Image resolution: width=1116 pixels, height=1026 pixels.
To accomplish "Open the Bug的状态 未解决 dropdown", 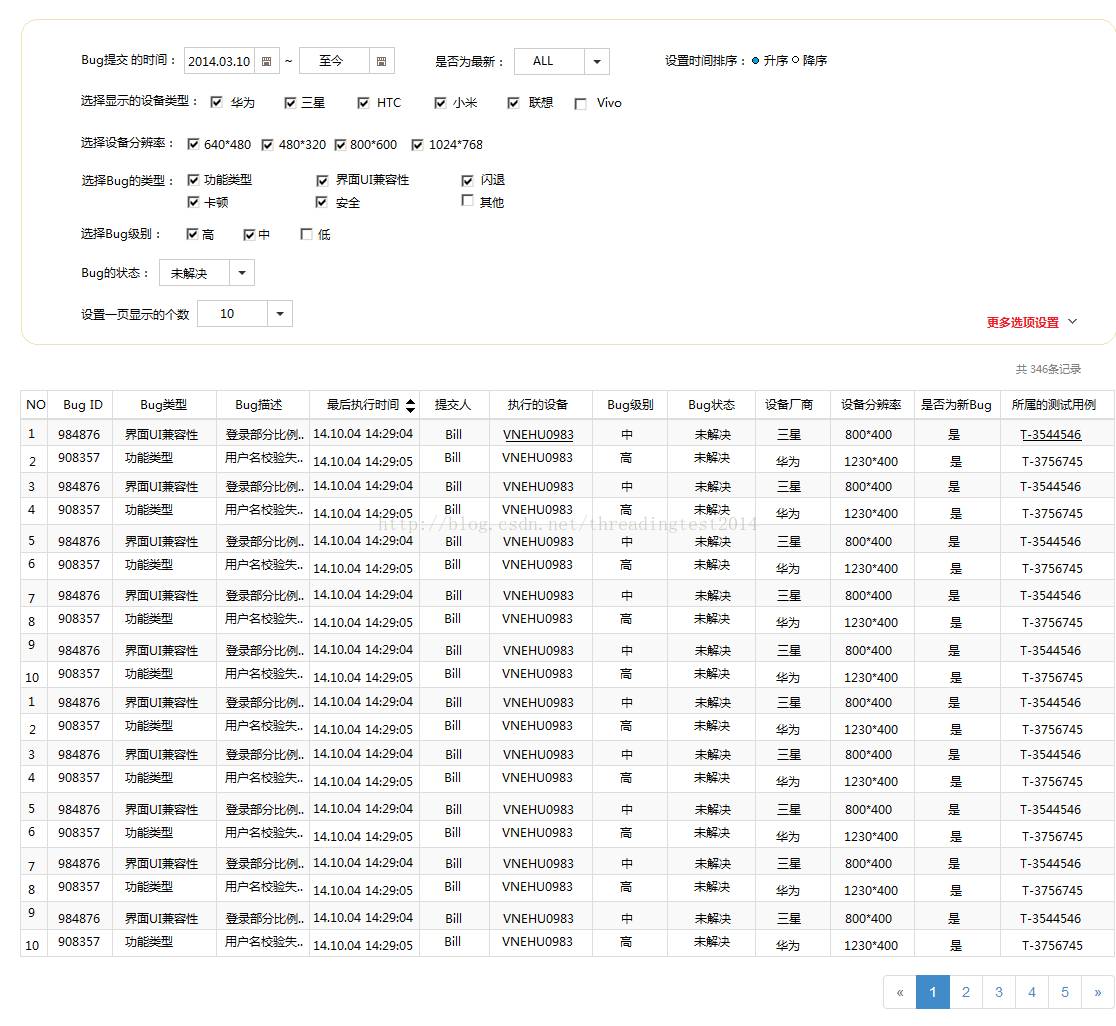I will click(x=206, y=273).
